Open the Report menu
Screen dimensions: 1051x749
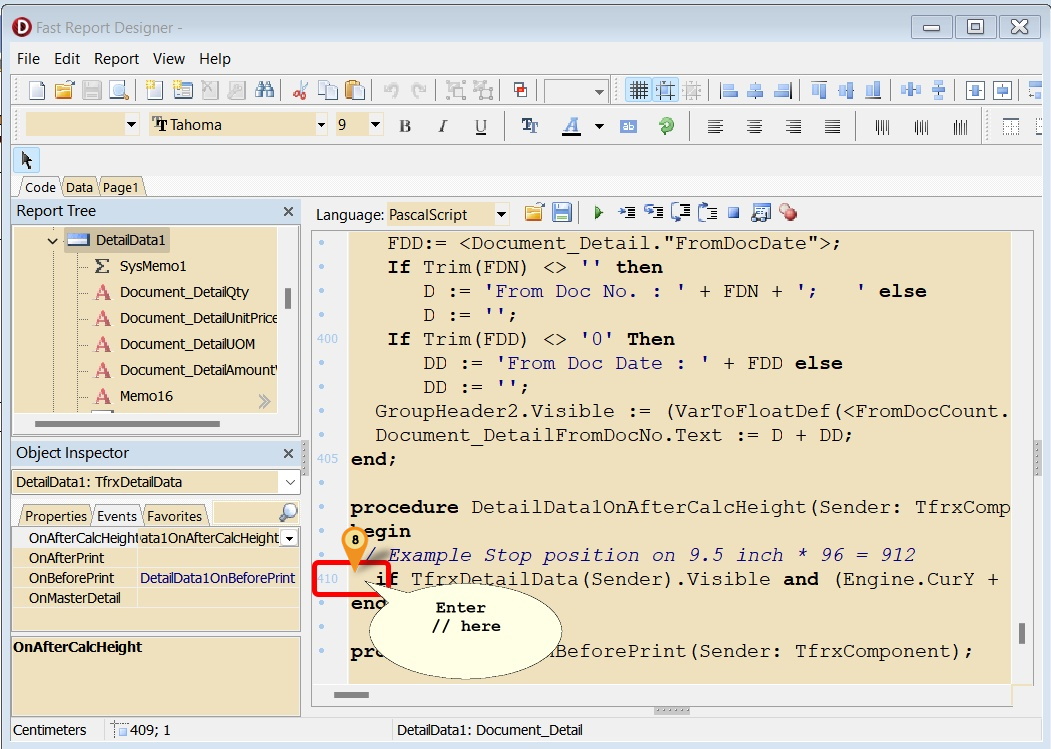coord(116,59)
